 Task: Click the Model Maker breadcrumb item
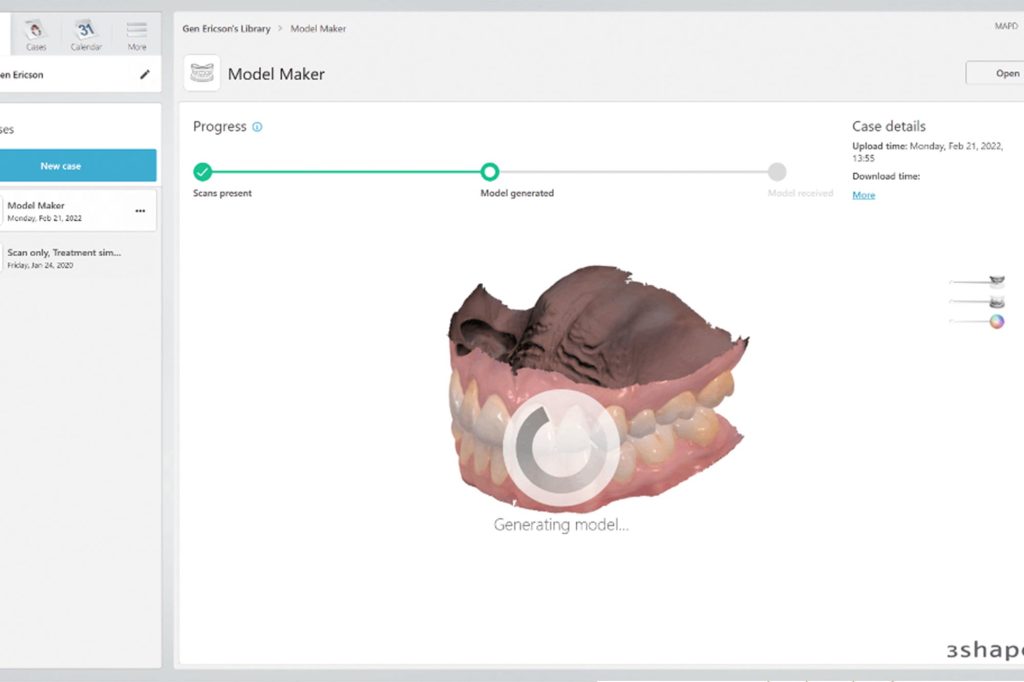[318, 29]
